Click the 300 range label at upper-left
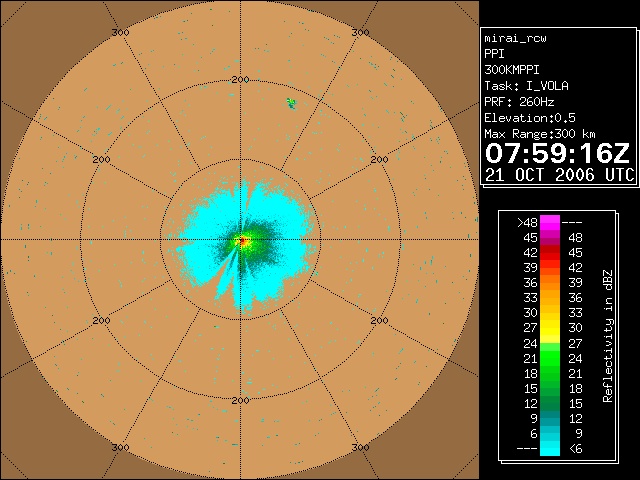Image resolution: width=640 pixels, height=480 pixels. tap(120, 32)
